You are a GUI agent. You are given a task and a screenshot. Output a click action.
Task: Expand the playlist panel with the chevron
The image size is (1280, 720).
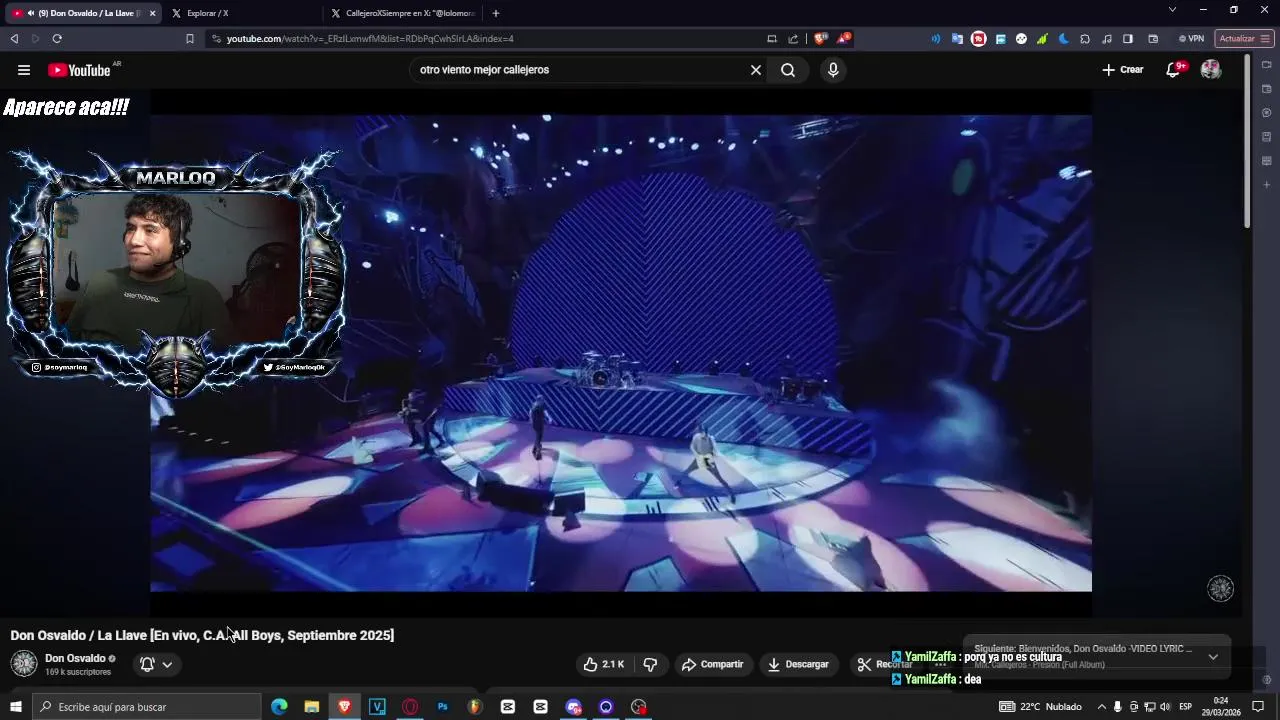tap(1213, 657)
